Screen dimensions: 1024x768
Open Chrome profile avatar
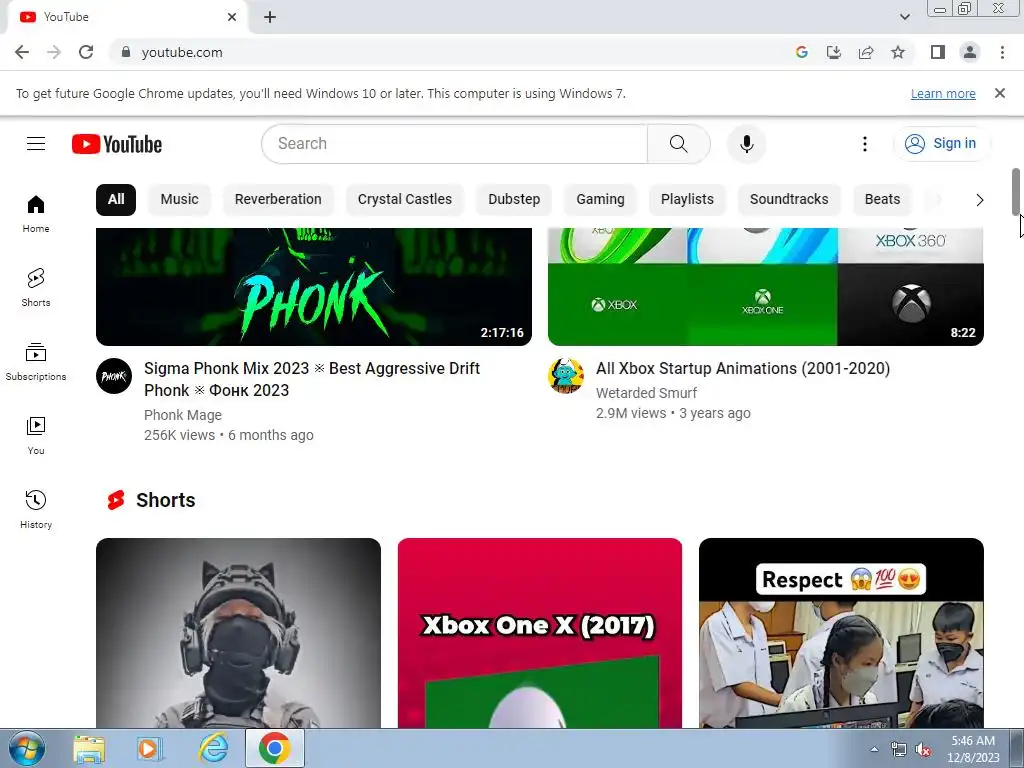pyautogui.click(x=970, y=52)
